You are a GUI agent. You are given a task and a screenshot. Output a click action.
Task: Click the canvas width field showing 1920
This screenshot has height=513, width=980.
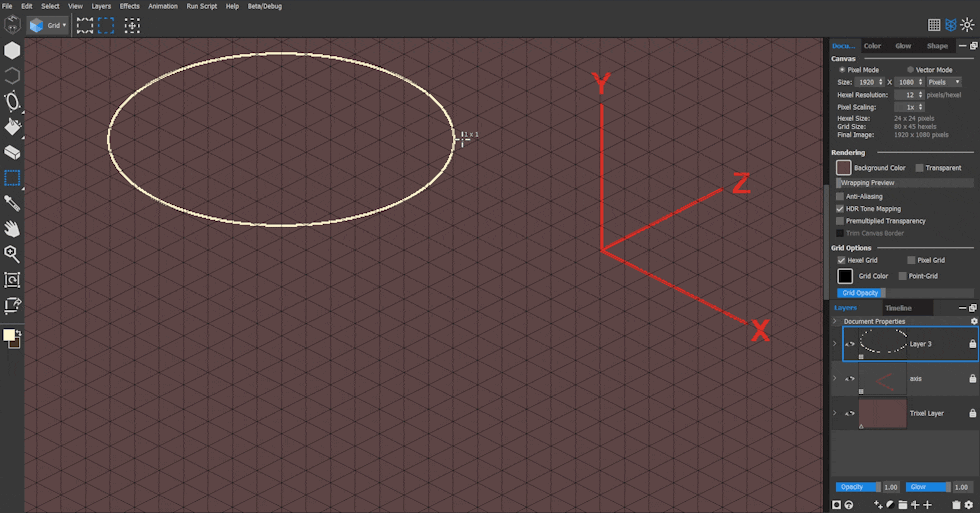pyautogui.click(x=866, y=82)
